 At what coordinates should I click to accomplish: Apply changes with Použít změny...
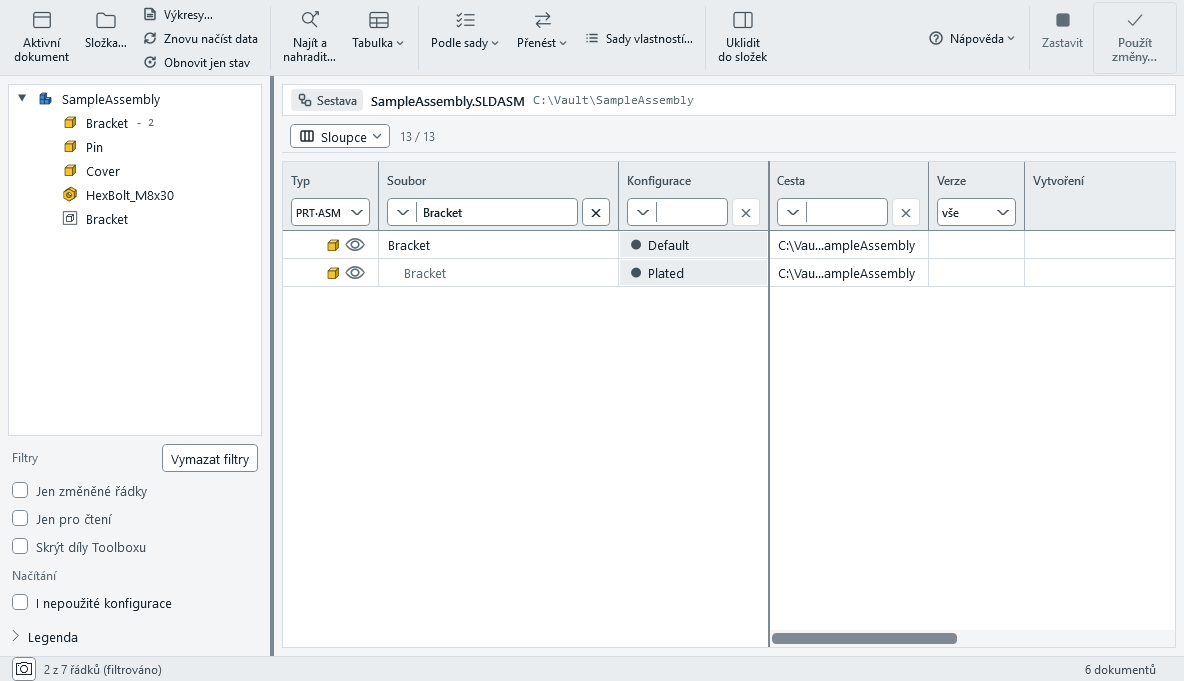tap(1135, 37)
